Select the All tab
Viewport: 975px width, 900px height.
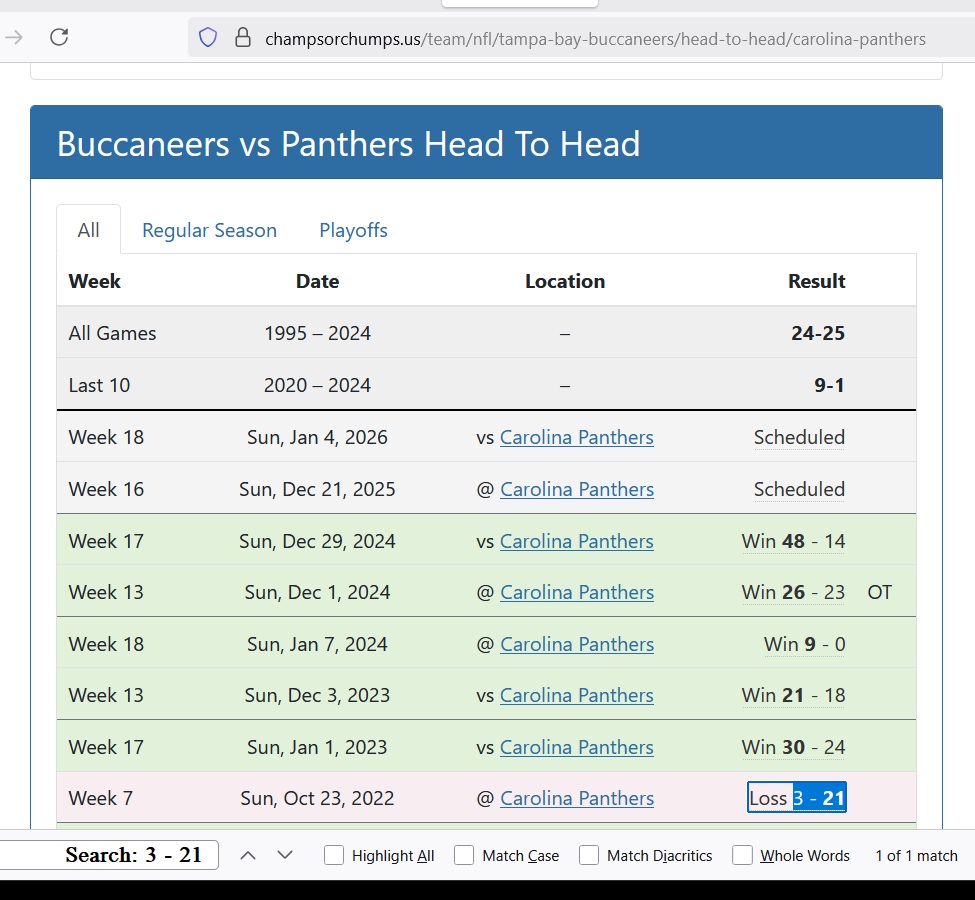89,230
